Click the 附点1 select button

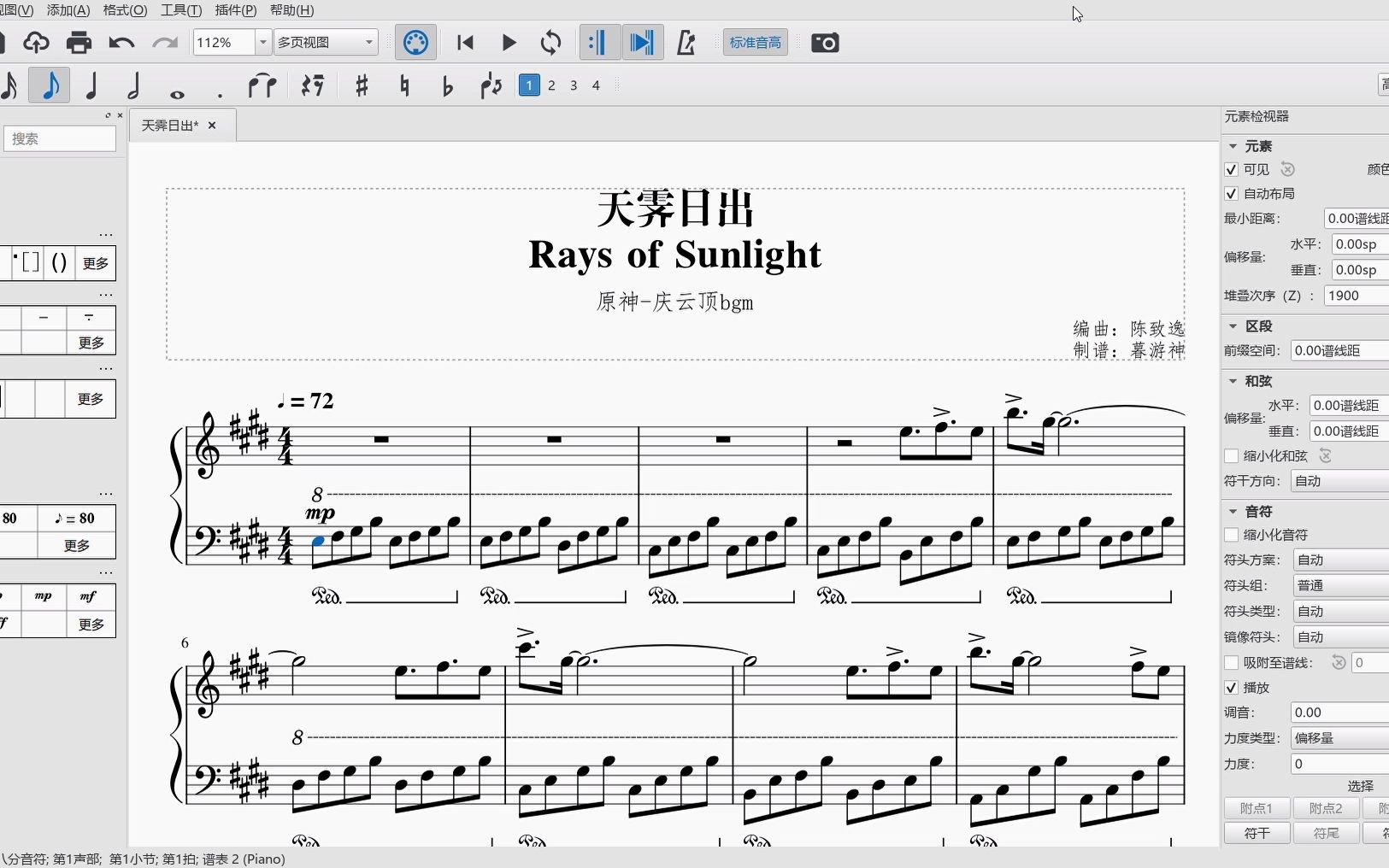tap(1257, 808)
